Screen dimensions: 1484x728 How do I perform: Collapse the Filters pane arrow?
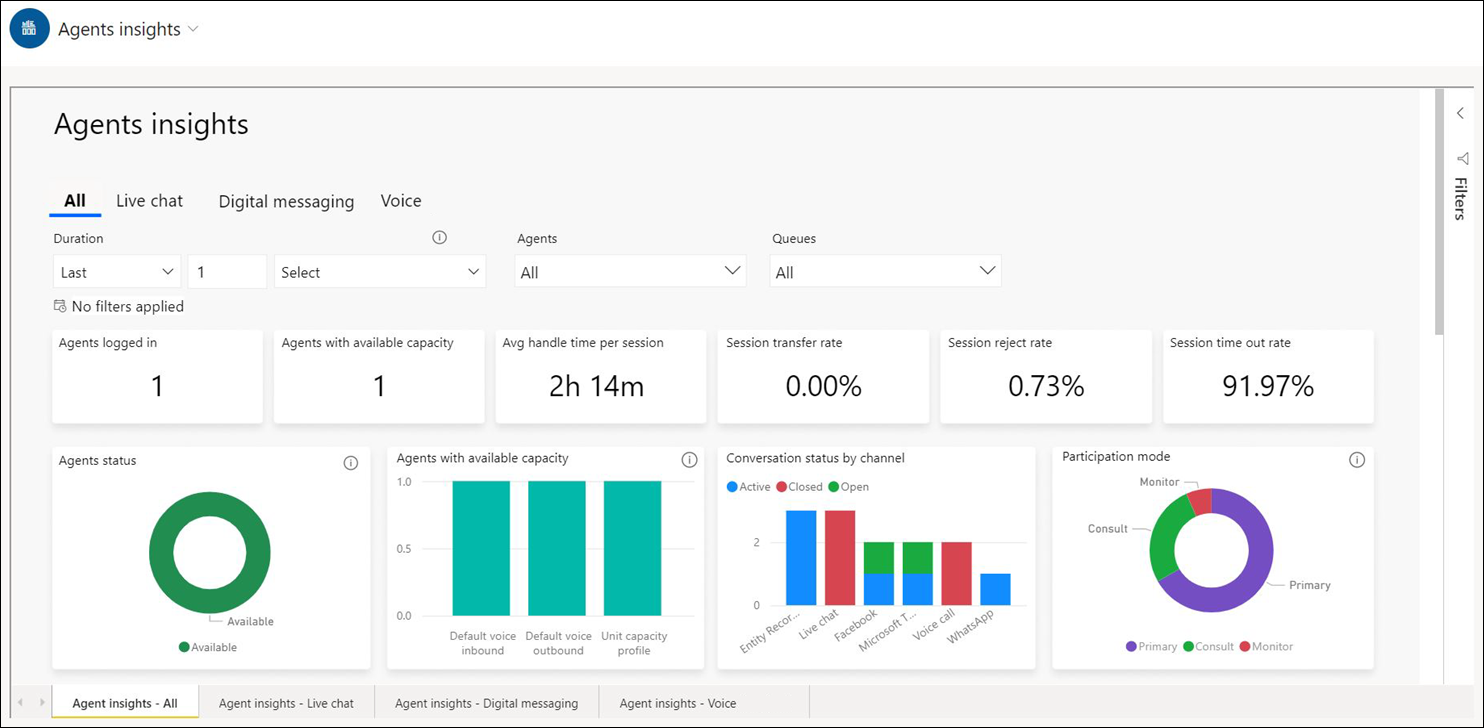click(1461, 113)
